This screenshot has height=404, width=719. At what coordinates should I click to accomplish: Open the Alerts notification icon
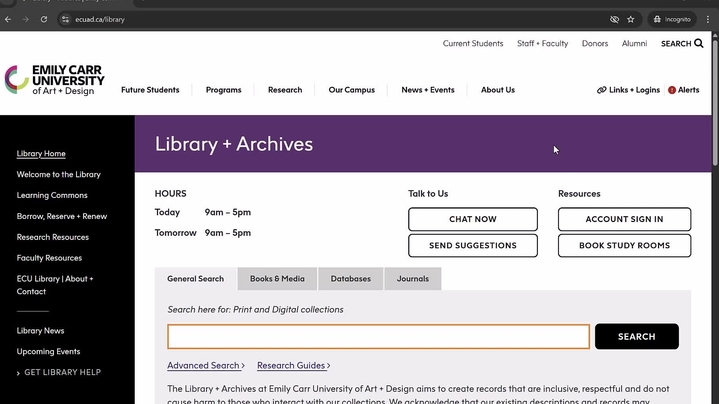(672, 90)
